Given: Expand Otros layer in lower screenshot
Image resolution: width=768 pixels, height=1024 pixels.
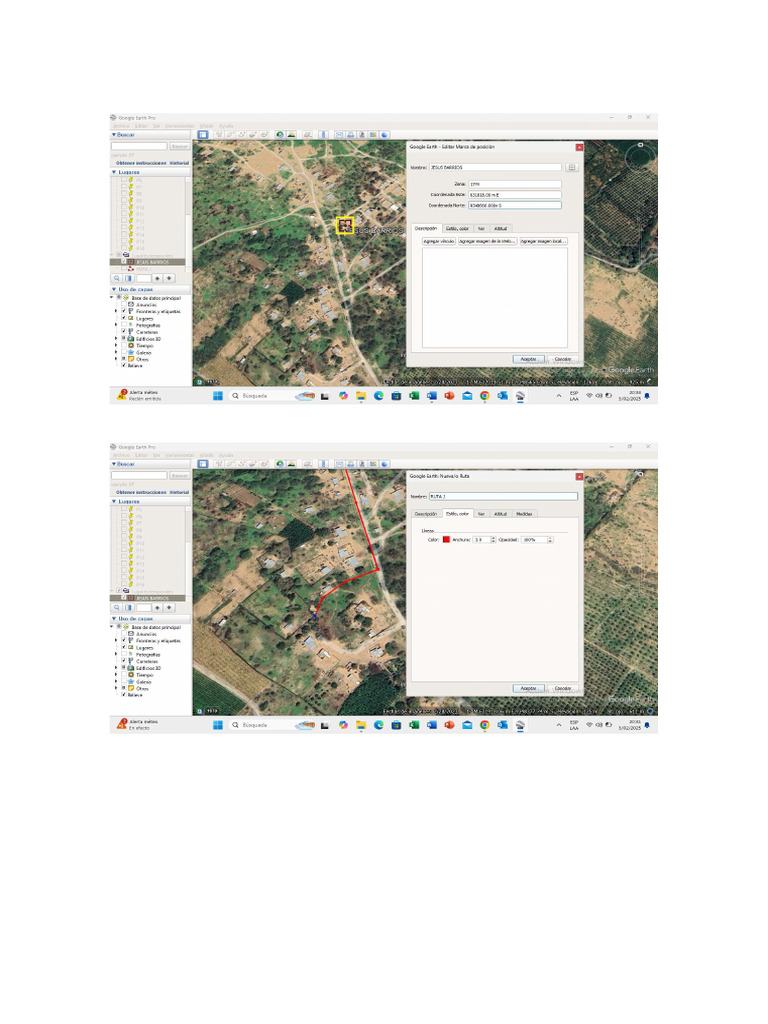Looking at the screenshot, I should coord(116,688).
